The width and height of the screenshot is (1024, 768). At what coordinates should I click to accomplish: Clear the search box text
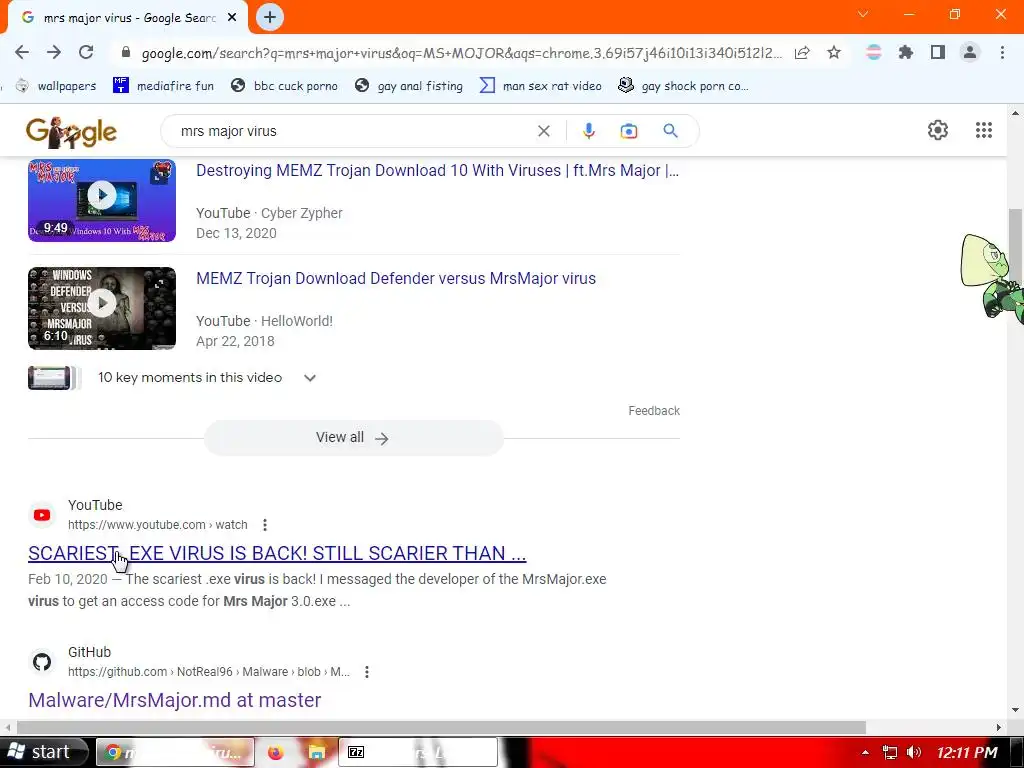pyautogui.click(x=543, y=131)
